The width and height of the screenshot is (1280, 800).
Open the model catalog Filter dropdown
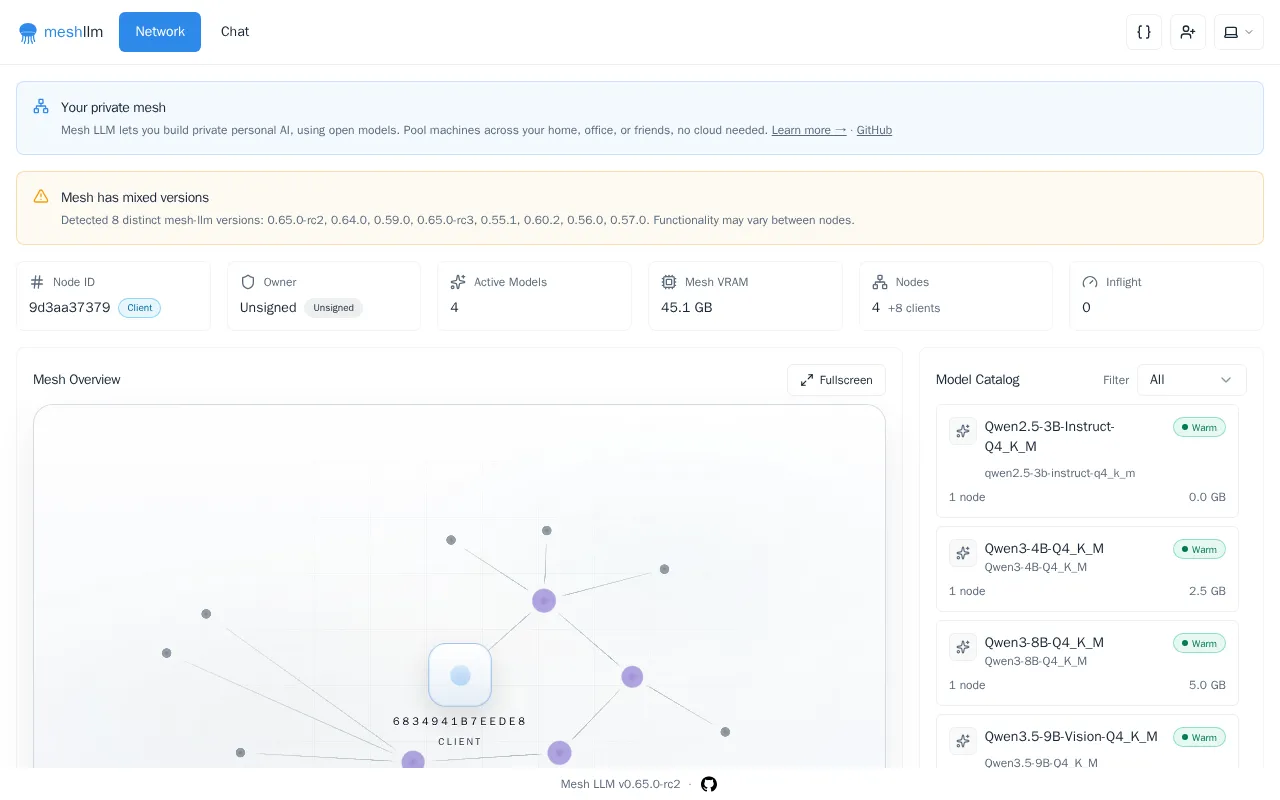click(x=1191, y=380)
